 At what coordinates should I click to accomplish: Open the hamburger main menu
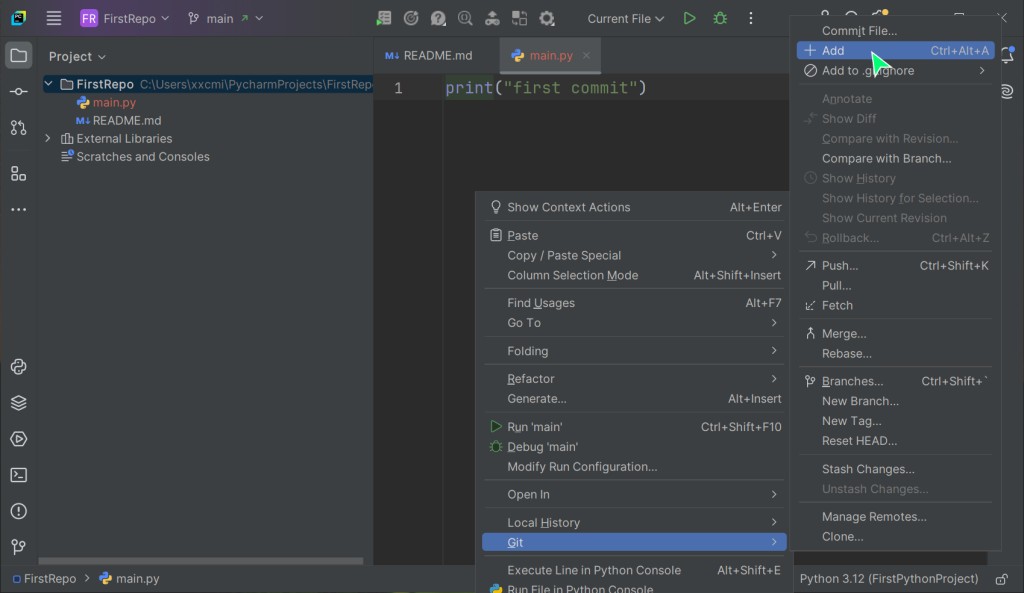(x=54, y=18)
